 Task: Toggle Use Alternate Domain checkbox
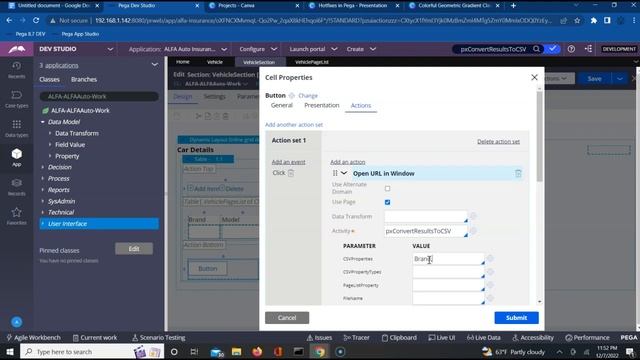(x=387, y=189)
